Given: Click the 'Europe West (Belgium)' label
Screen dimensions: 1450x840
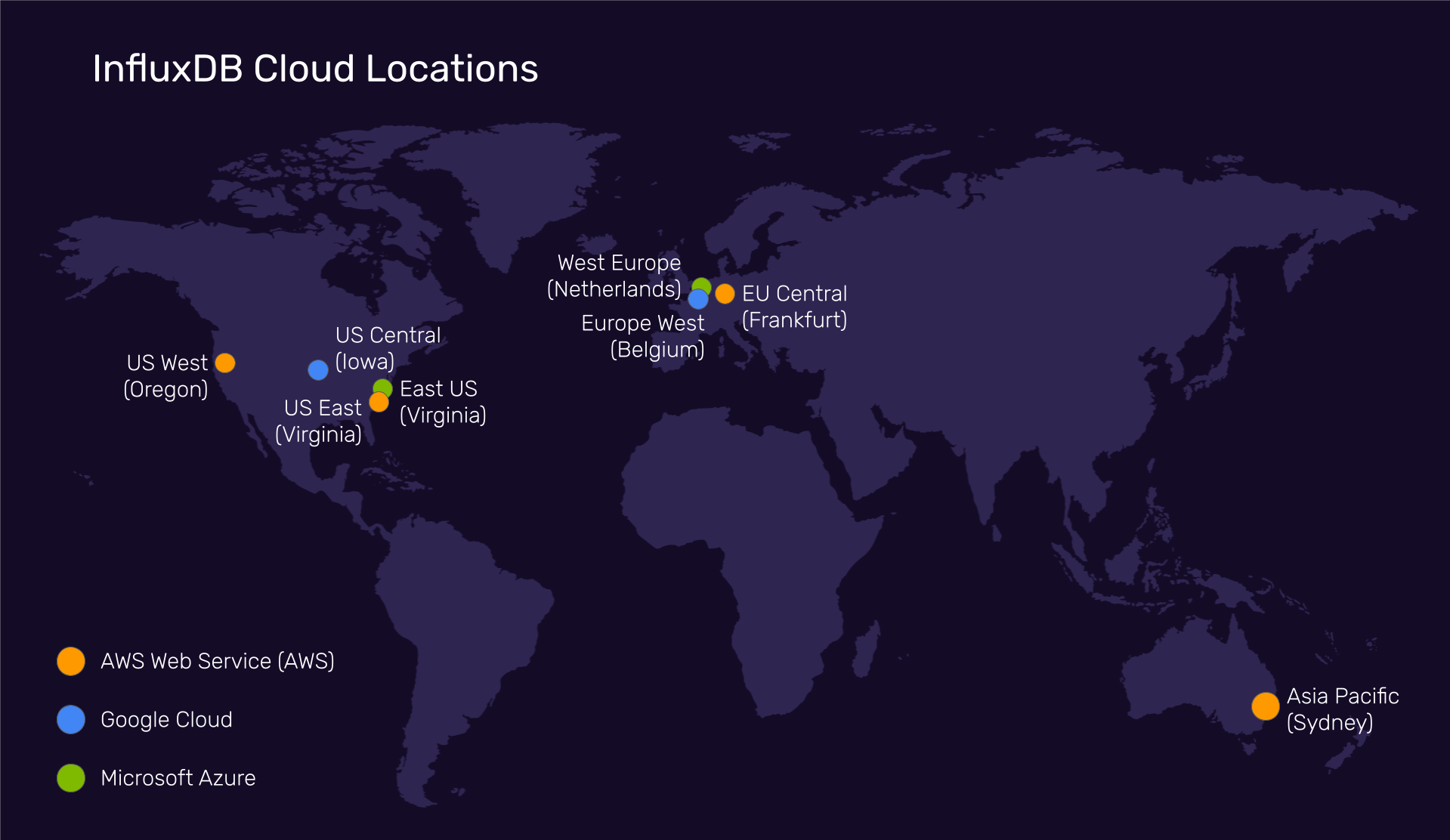Looking at the screenshot, I should click(643, 336).
